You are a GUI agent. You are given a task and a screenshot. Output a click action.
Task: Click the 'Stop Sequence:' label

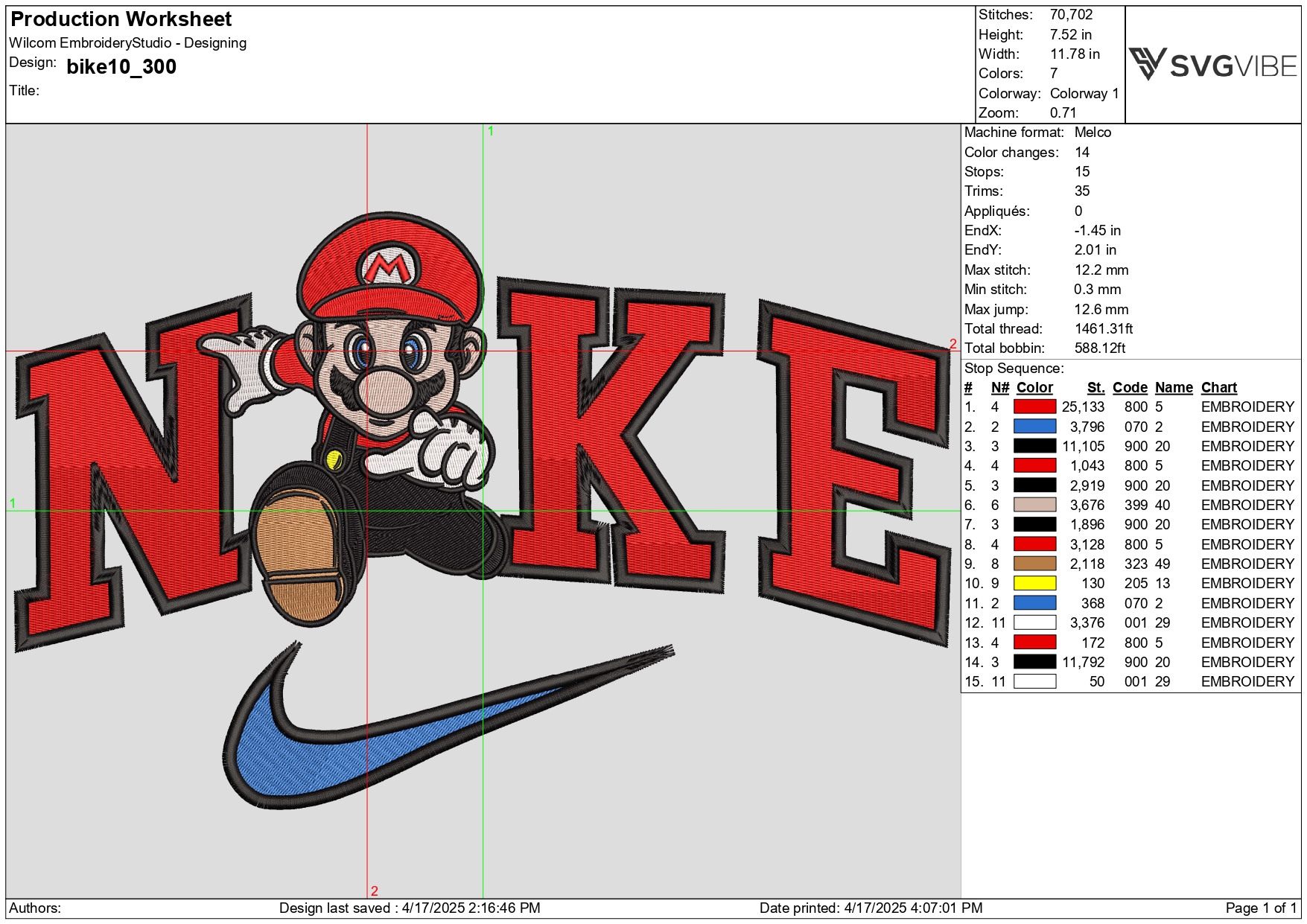1014,368
